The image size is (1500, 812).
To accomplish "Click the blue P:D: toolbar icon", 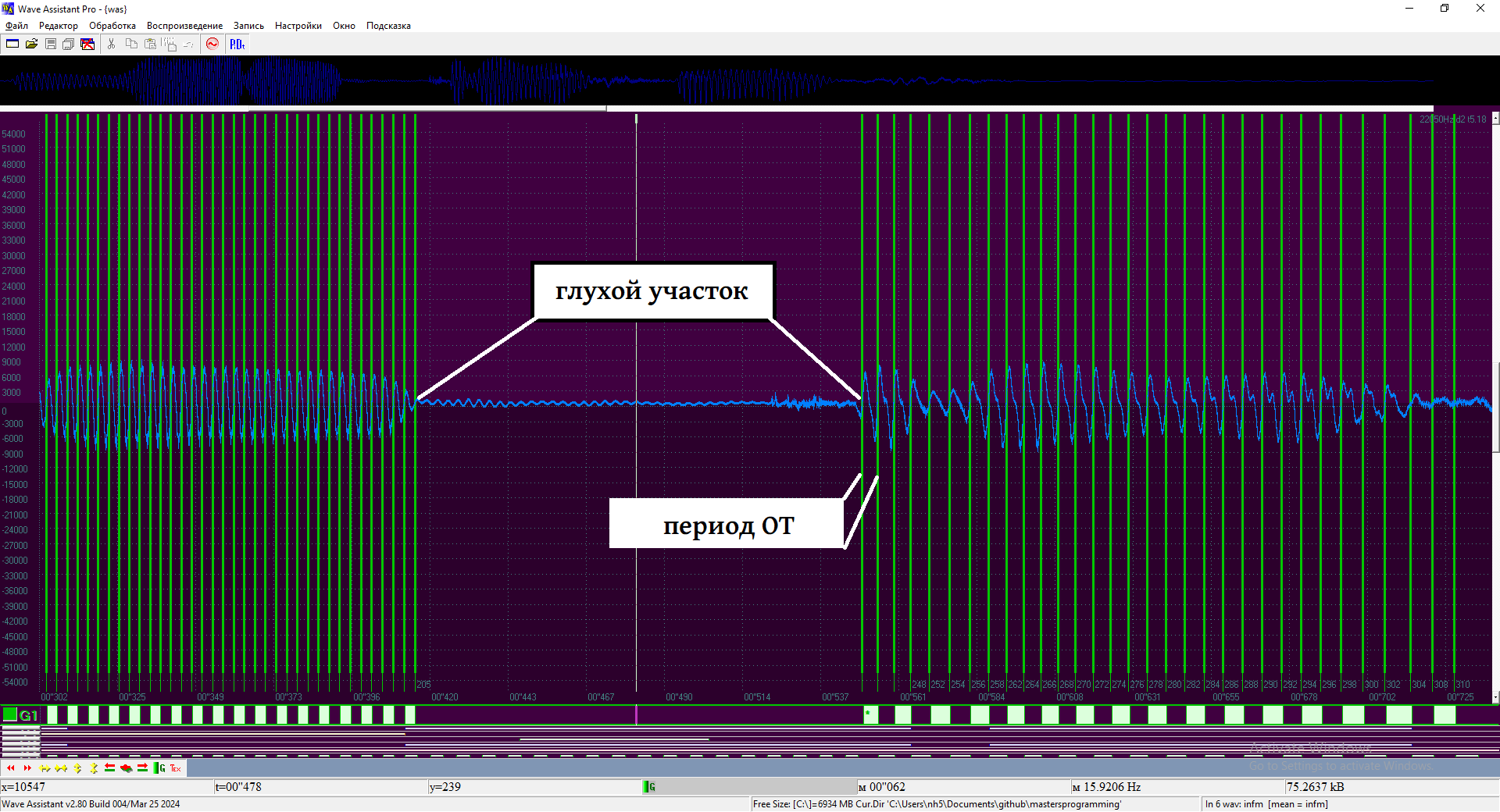I will 237,45.
